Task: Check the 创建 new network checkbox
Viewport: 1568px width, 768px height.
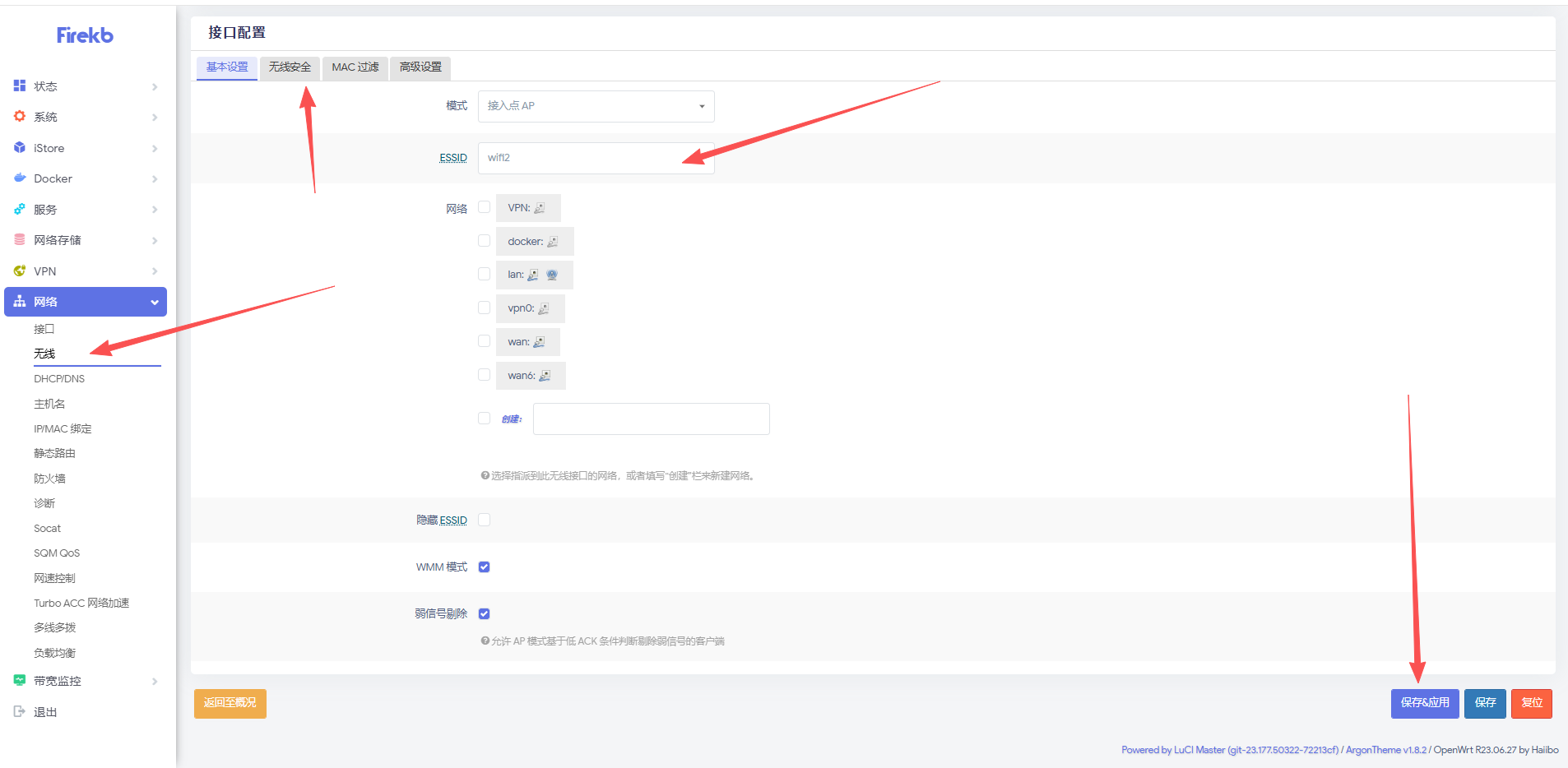Action: [x=484, y=418]
